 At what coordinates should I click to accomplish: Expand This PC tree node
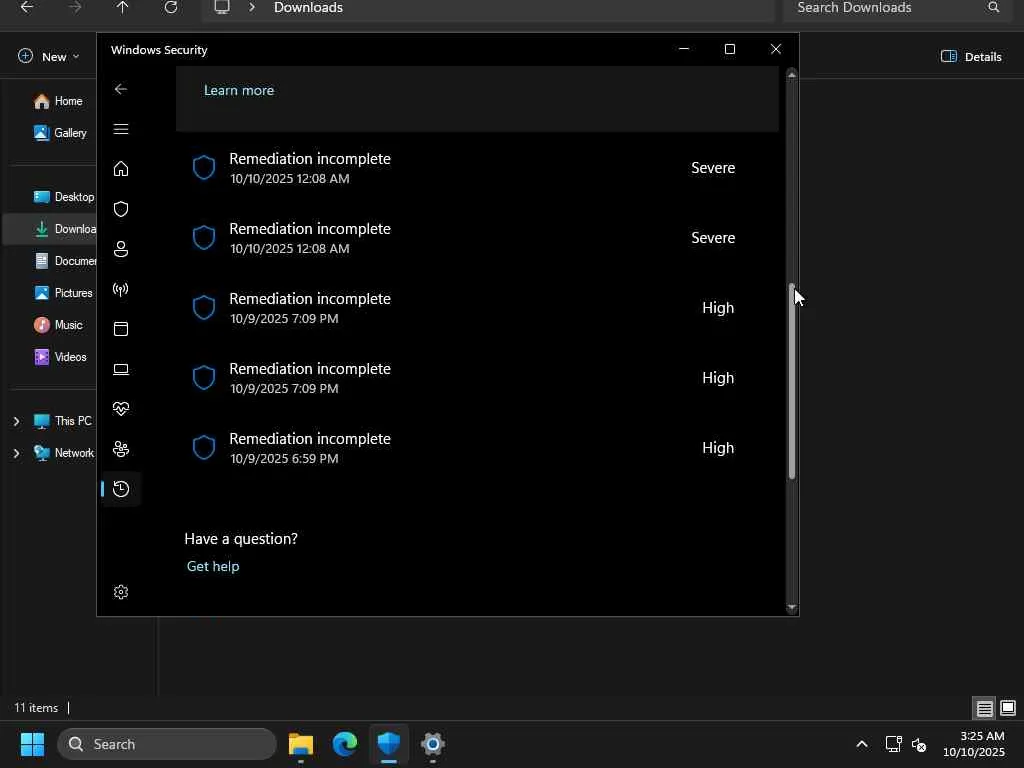point(16,421)
